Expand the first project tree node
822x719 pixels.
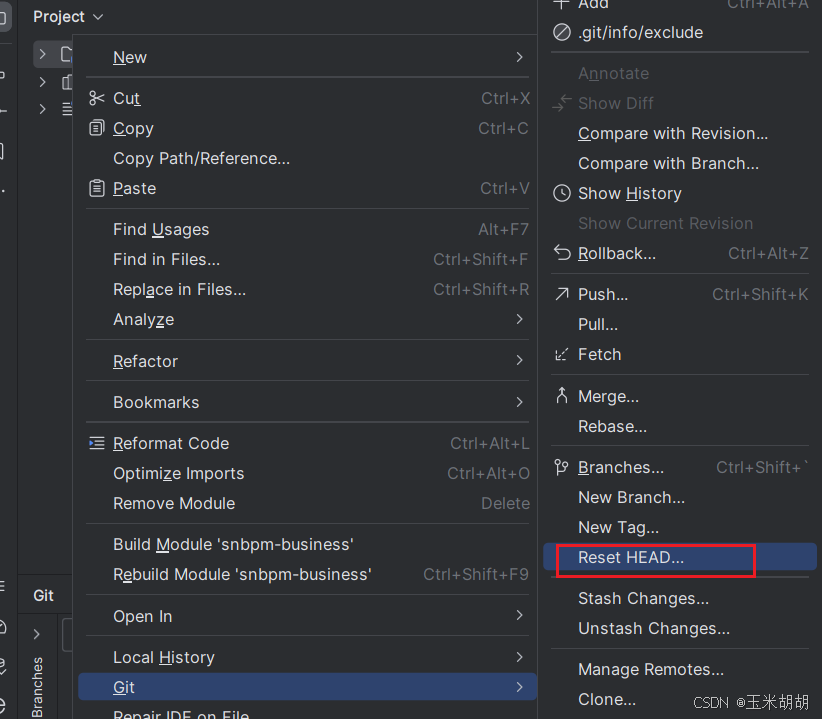point(42,53)
